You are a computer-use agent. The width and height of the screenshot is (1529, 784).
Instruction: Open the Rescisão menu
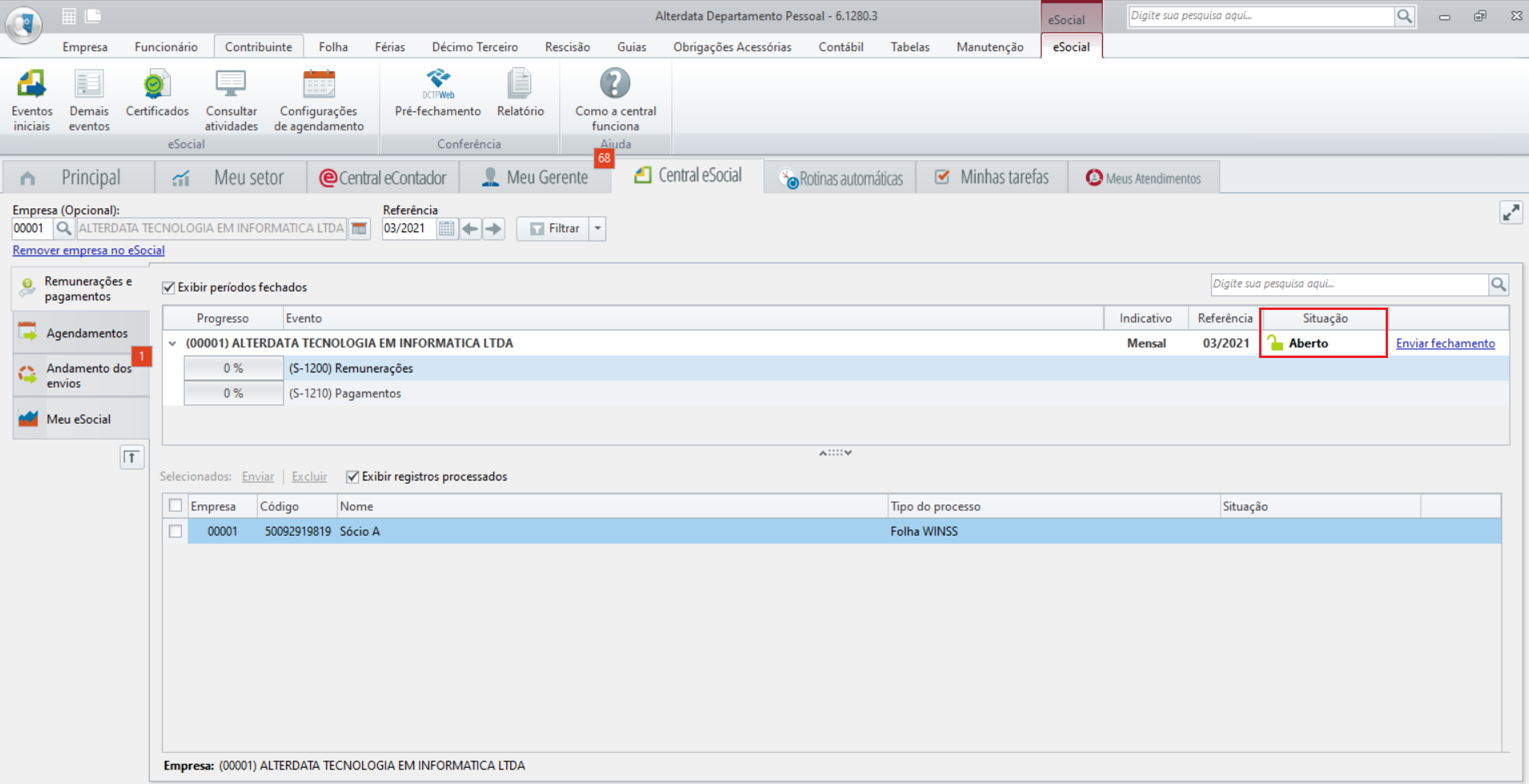tap(567, 46)
